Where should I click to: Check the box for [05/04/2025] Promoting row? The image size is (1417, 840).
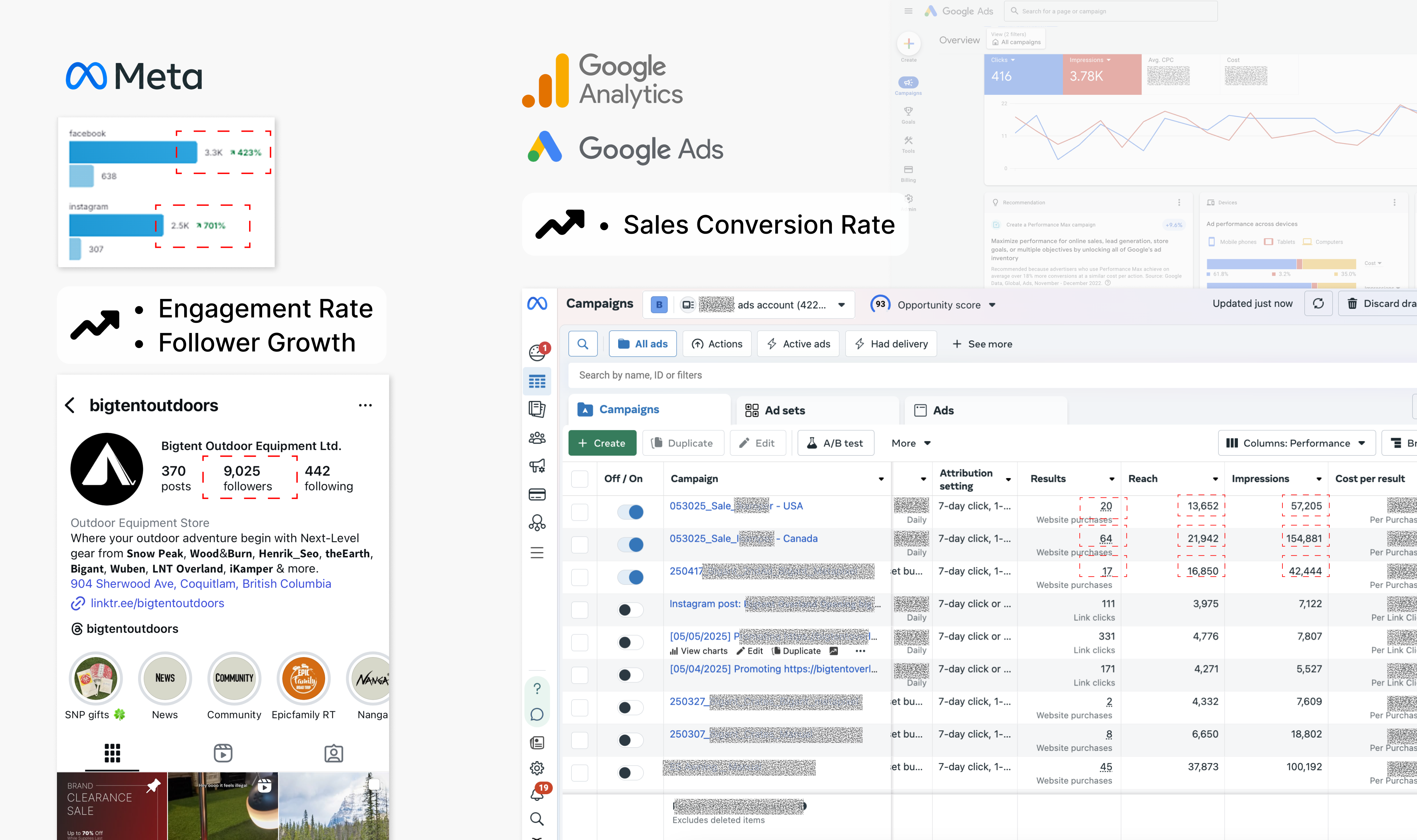[579, 675]
